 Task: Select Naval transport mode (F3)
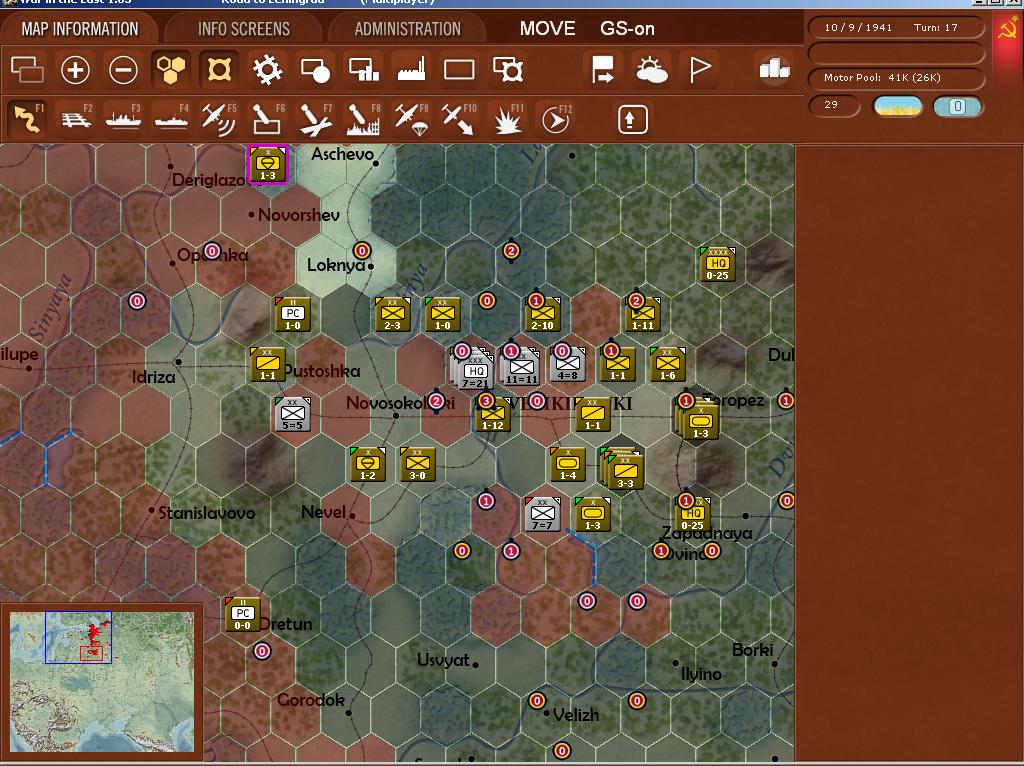pyautogui.click(x=124, y=119)
